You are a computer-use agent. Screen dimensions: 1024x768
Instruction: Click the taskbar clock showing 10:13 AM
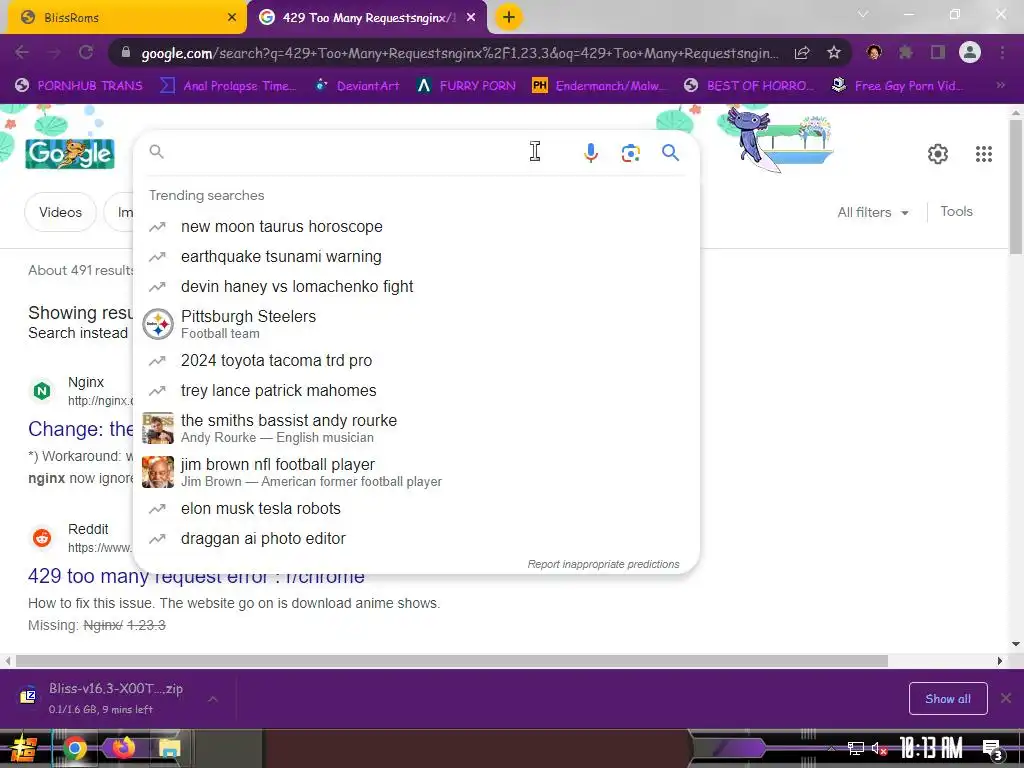coord(931,748)
